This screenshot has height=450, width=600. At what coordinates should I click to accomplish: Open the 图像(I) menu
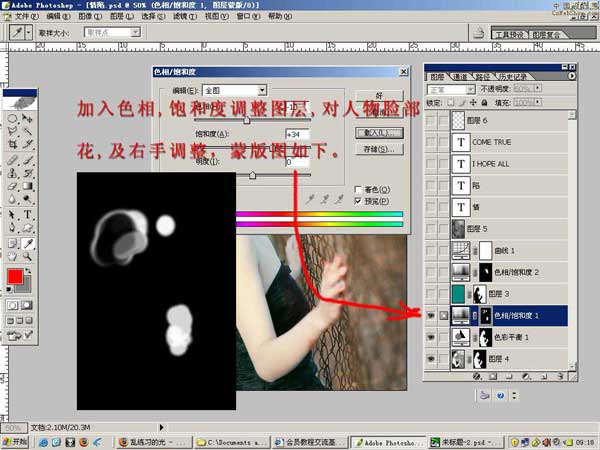click(x=90, y=16)
